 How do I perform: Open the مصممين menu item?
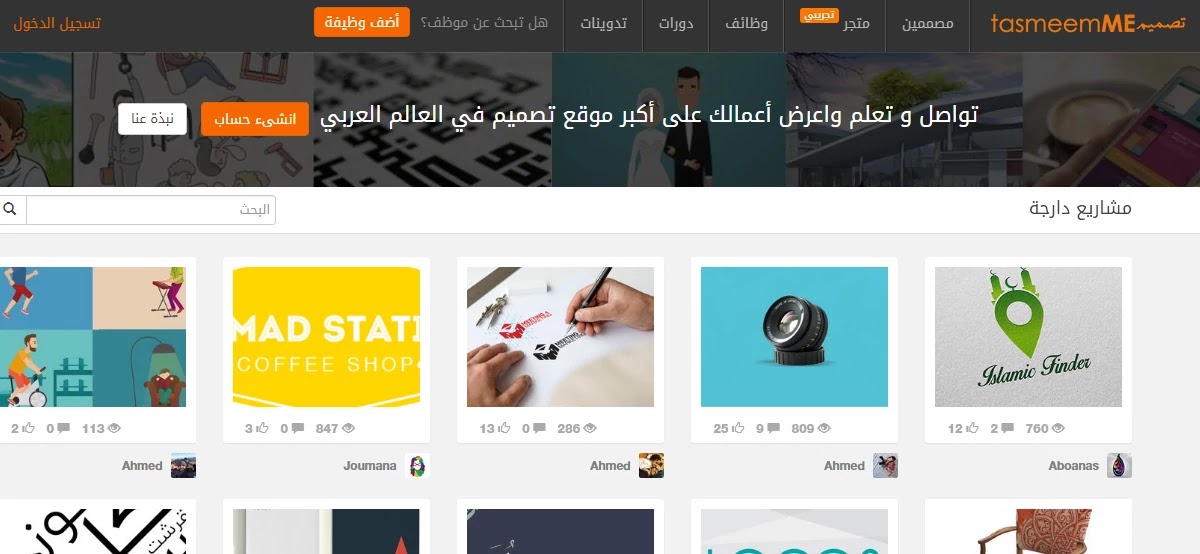(x=928, y=23)
